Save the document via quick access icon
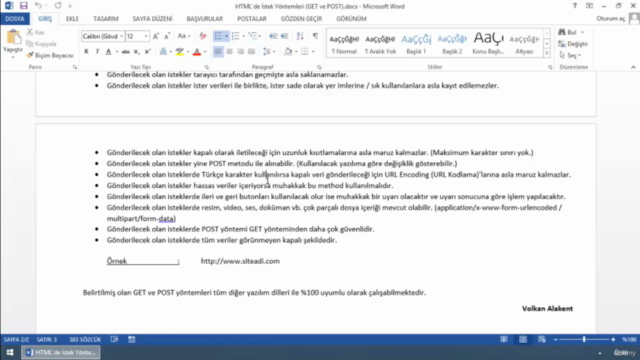Viewport: 640px width, 360px height. point(23,6)
